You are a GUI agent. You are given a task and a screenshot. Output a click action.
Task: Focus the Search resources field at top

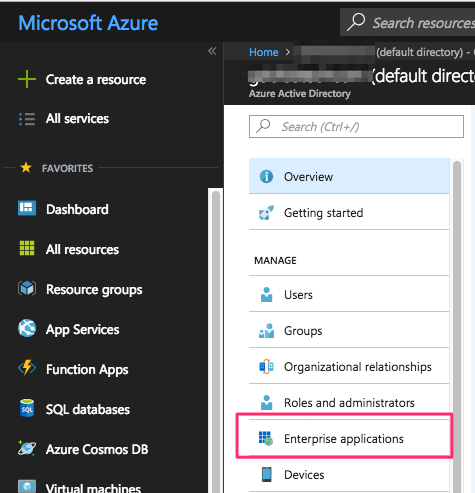point(407,22)
